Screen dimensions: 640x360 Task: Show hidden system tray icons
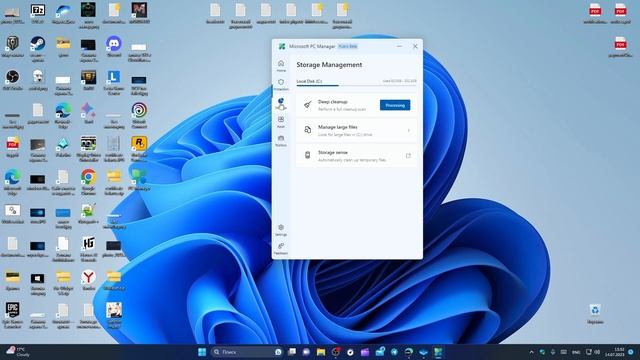531,352
